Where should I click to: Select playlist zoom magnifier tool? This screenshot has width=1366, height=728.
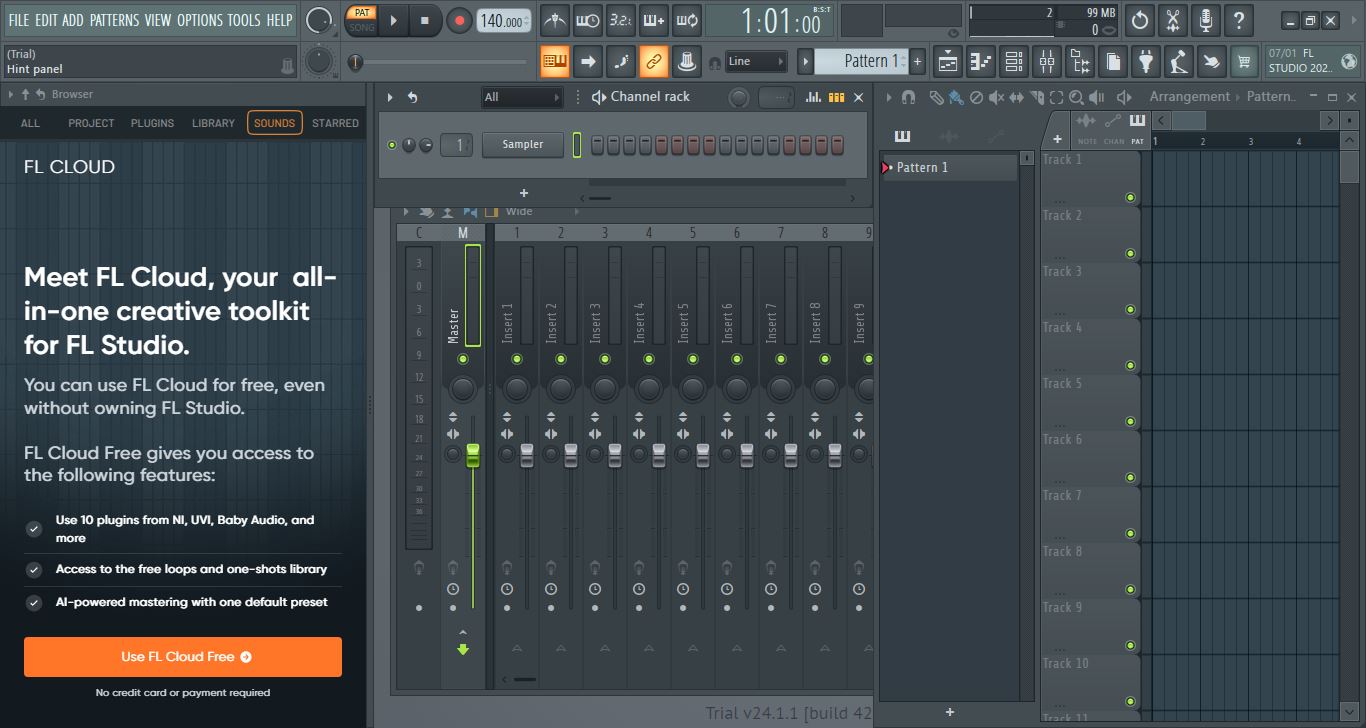coord(1076,97)
